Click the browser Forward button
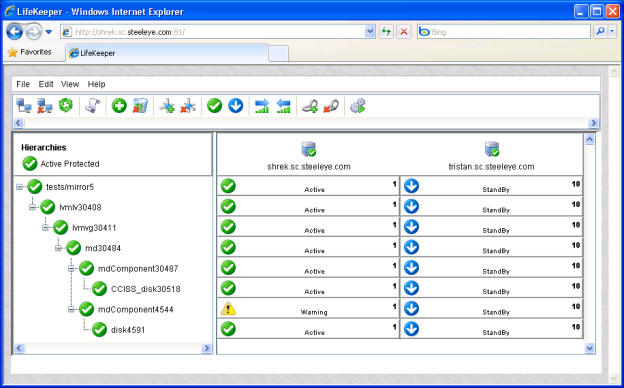Image resolution: width=624 pixels, height=388 pixels. 33,32
